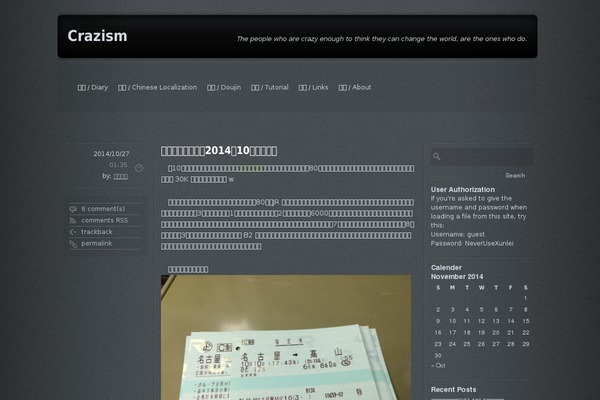Viewport: 600px width, 400px height.
Task: Open the Links menu item
Action: pos(313,87)
